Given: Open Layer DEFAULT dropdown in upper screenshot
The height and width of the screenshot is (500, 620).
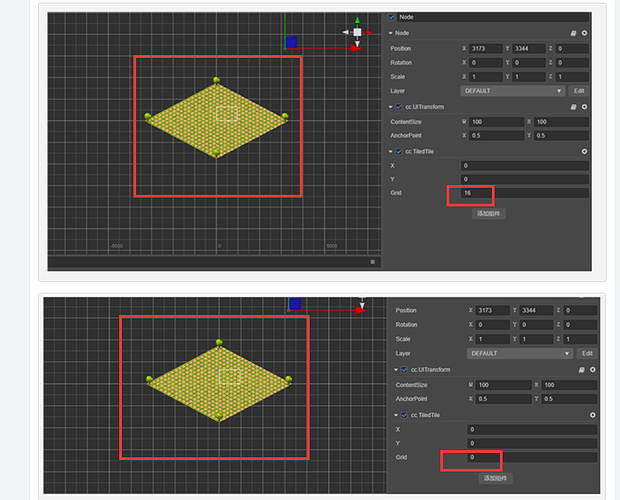Looking at the screenshot, I should tap(512, 91).
